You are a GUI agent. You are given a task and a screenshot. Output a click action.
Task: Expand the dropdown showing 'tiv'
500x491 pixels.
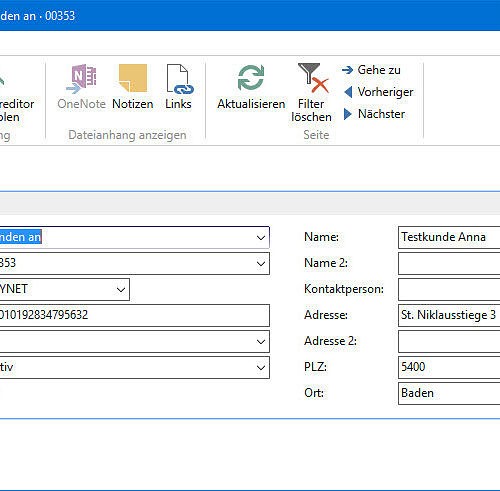pos(261,368)
